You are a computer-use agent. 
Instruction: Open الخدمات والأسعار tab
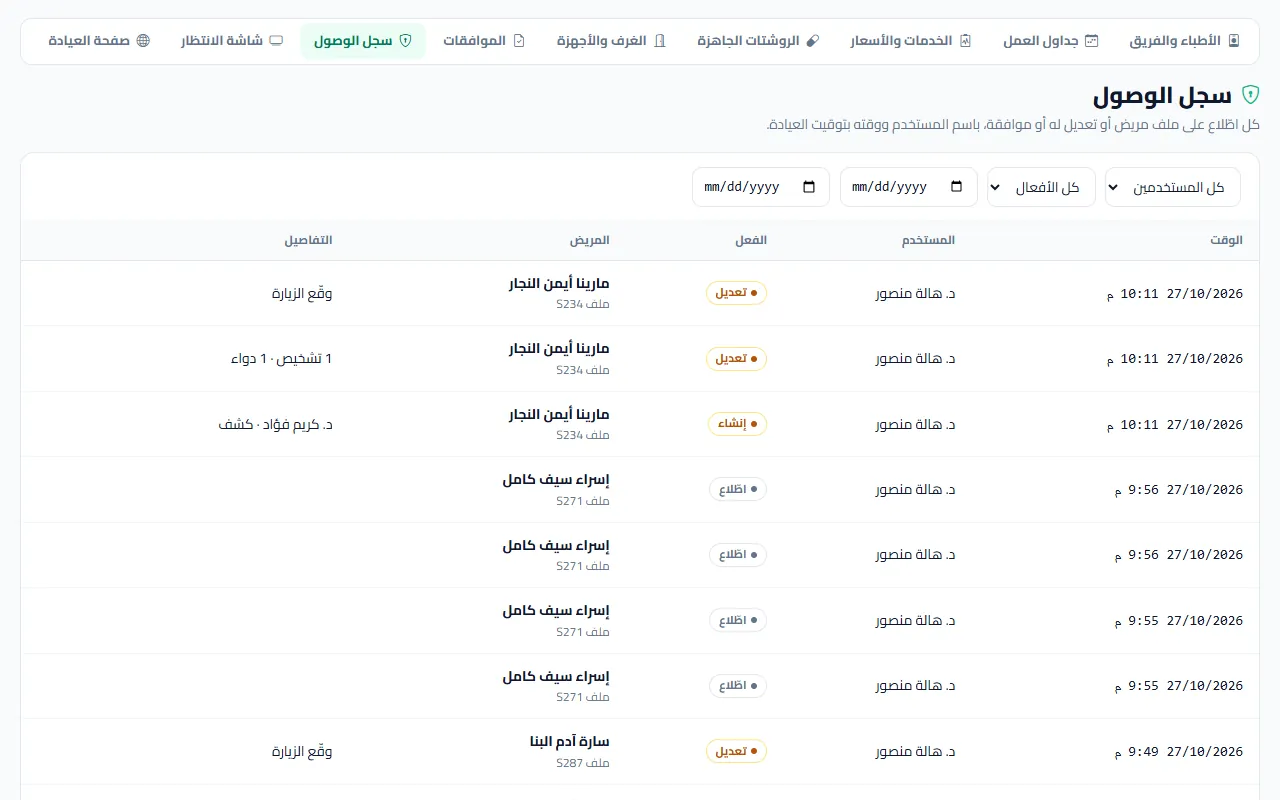point(910,41)
